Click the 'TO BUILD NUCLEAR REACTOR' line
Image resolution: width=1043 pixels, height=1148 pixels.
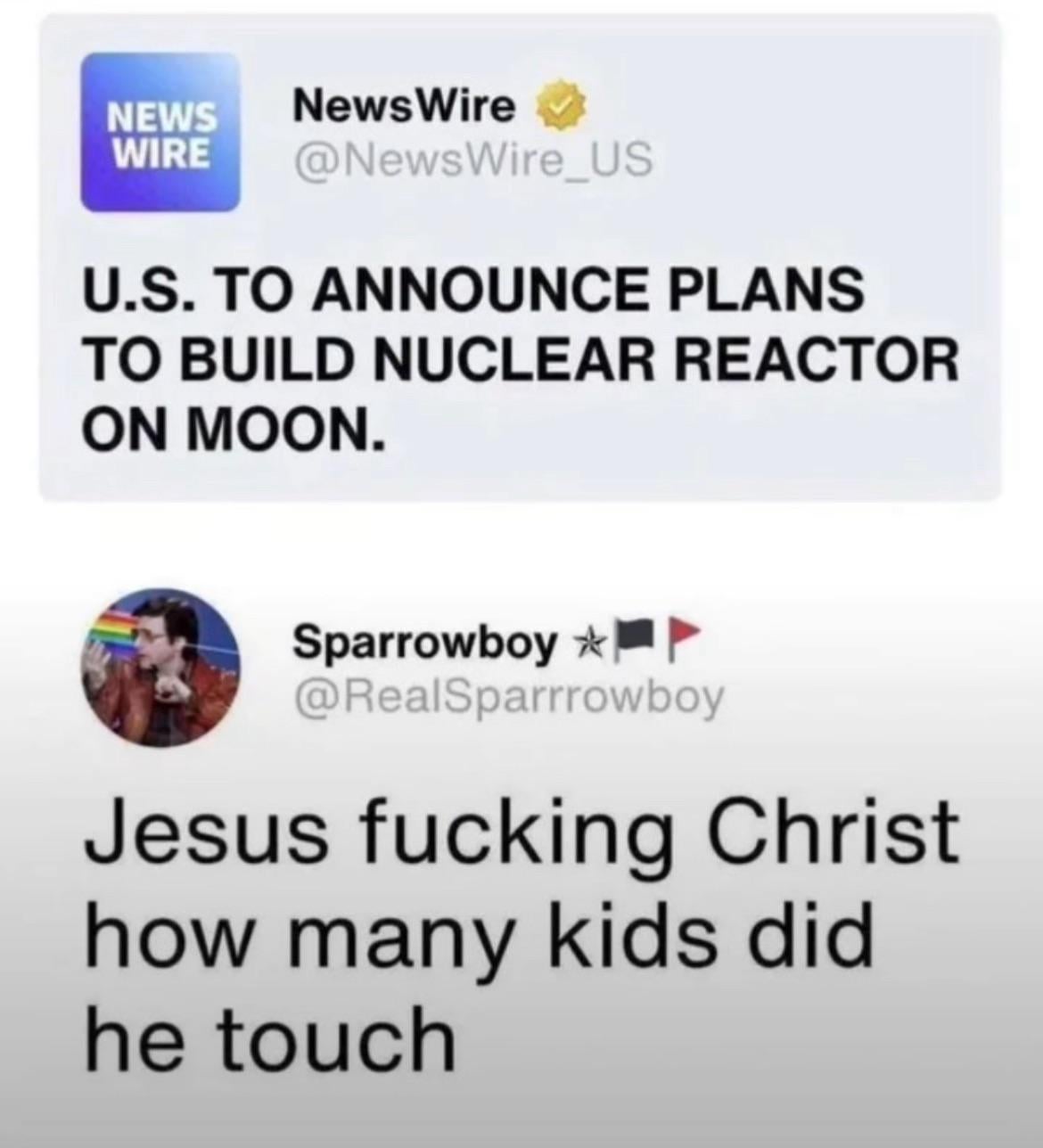520,361
